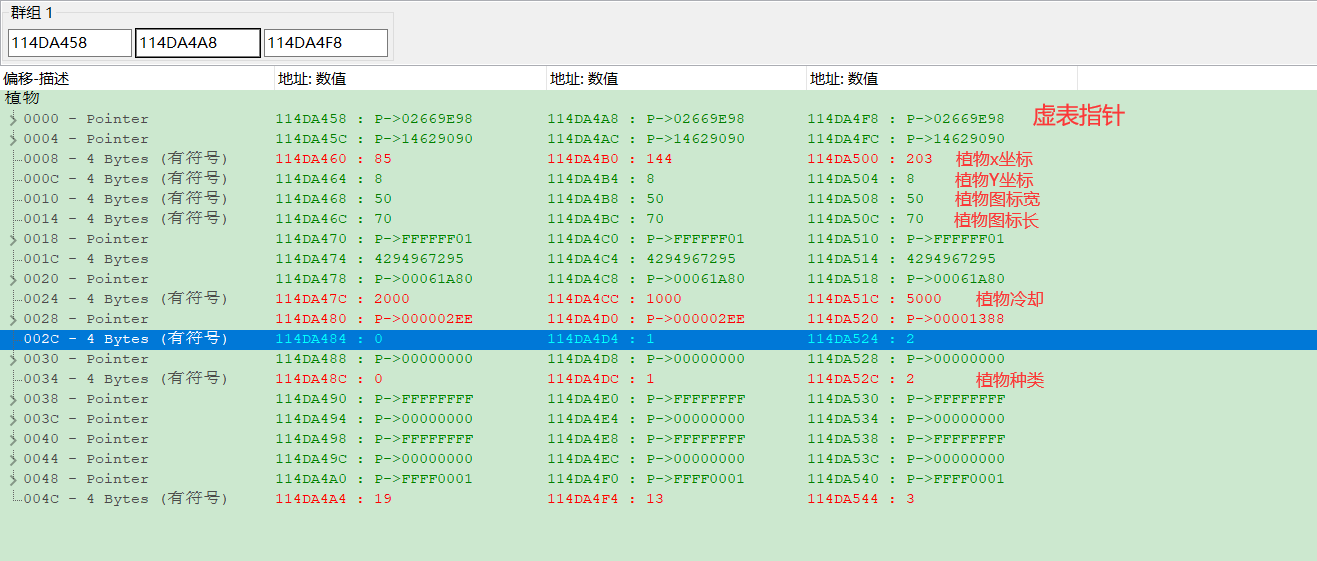
Task: Click value 114DA530 : P->FFFFFFFF
Action: [x=906, y=399]
